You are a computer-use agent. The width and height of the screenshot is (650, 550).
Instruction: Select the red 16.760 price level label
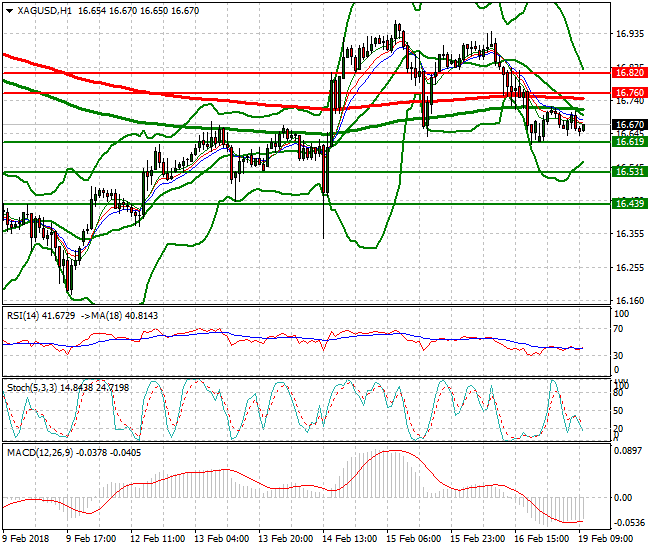(x=630, y=92)
